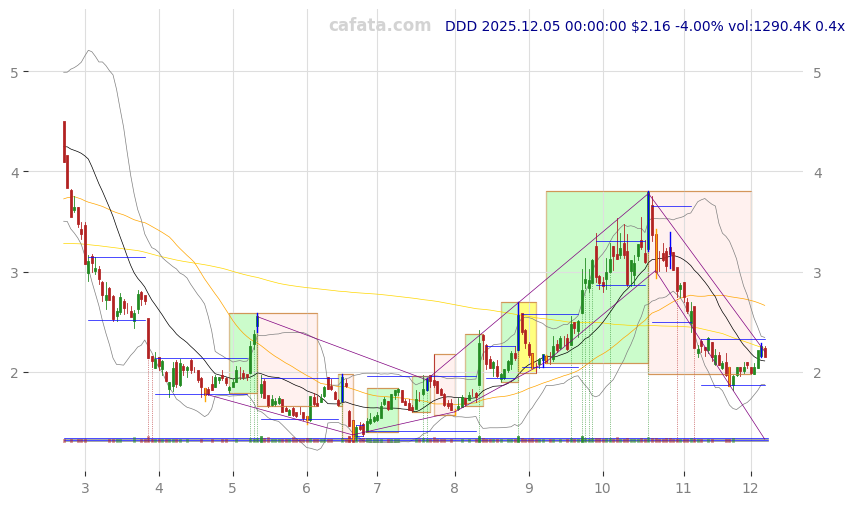Click the x-axis month label 12

coord(750,488)
